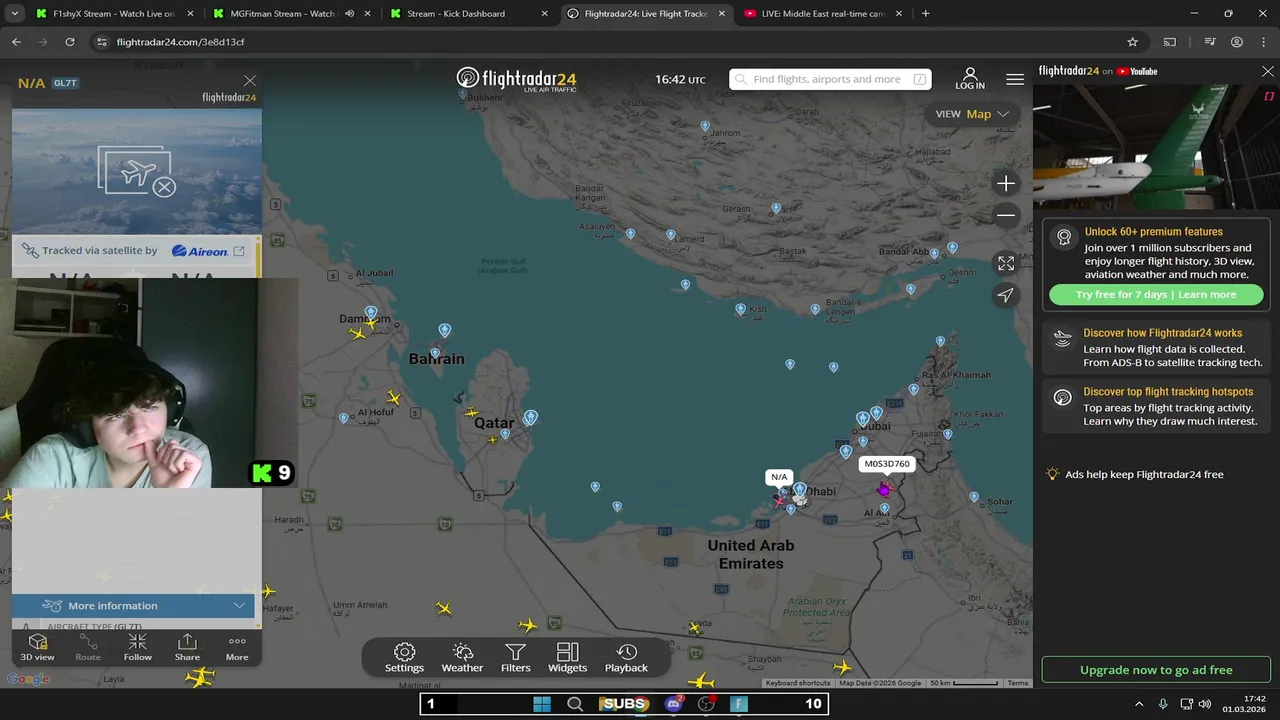
Task: Center map on my location
Action: (1006, 295)
